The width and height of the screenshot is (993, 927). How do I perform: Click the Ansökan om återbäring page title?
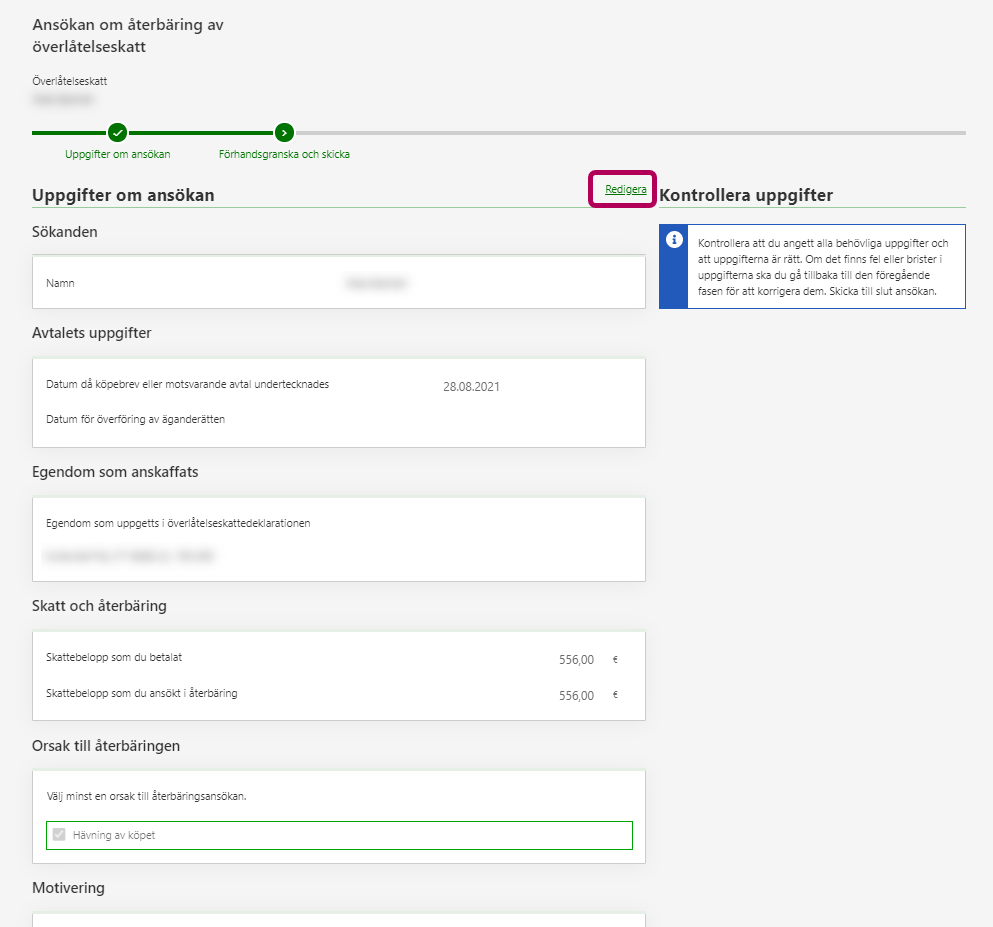click(x=128, y=35)
